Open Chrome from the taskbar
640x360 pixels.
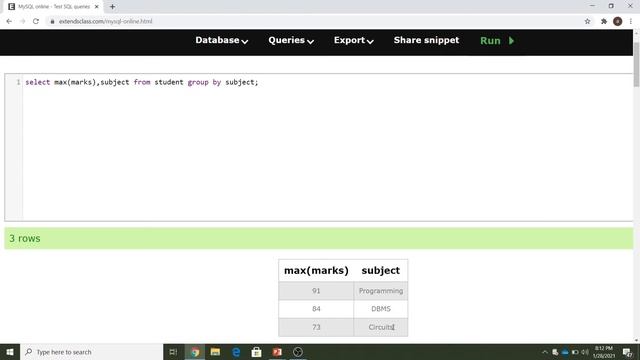195,352
